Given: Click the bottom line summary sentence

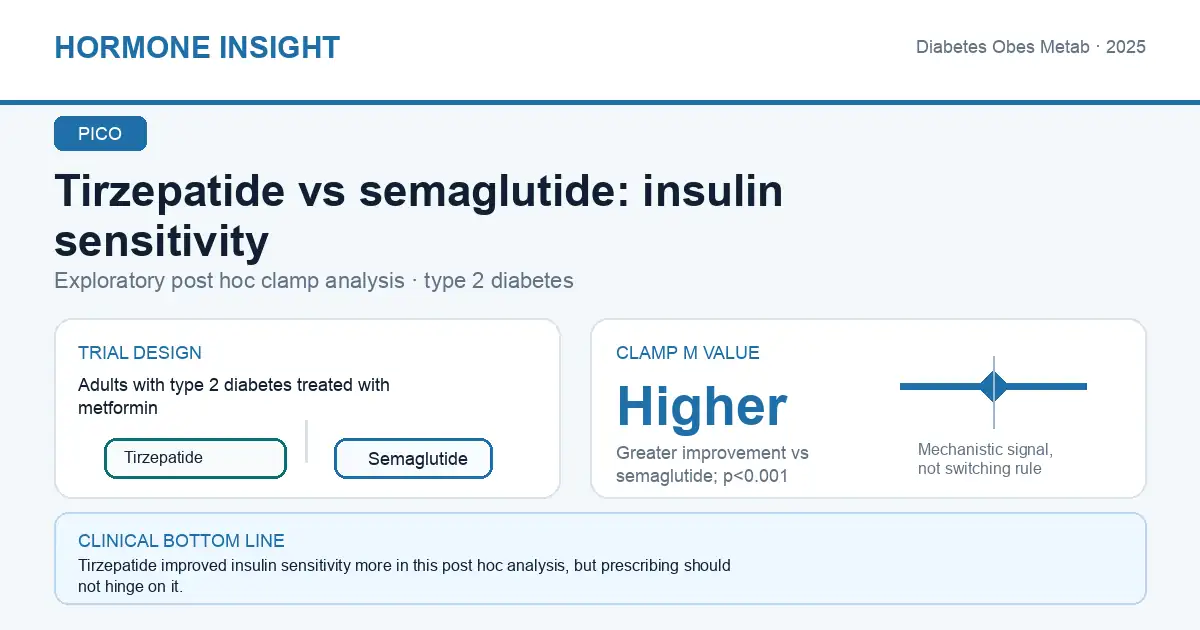Looking at the screenshot, I should (x=404, y=576).
